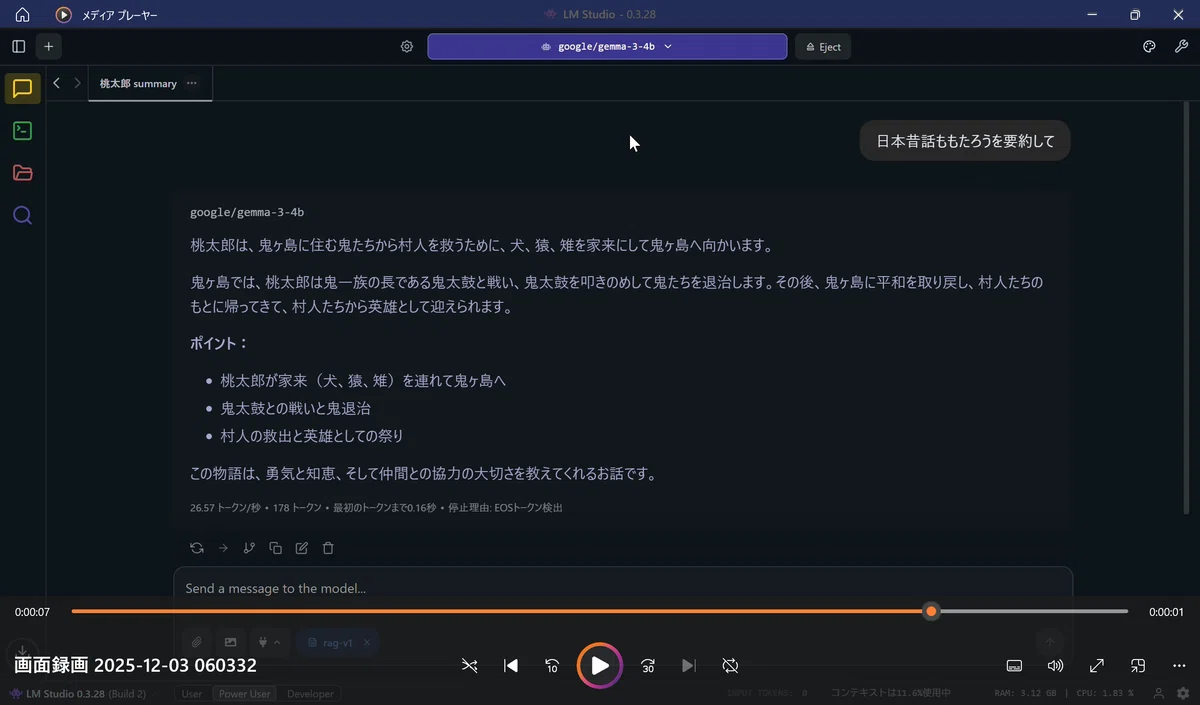The width and height of the screenshot is (1200, 705).
Task: Regenerate the assistant response
Action: [197, 548]
